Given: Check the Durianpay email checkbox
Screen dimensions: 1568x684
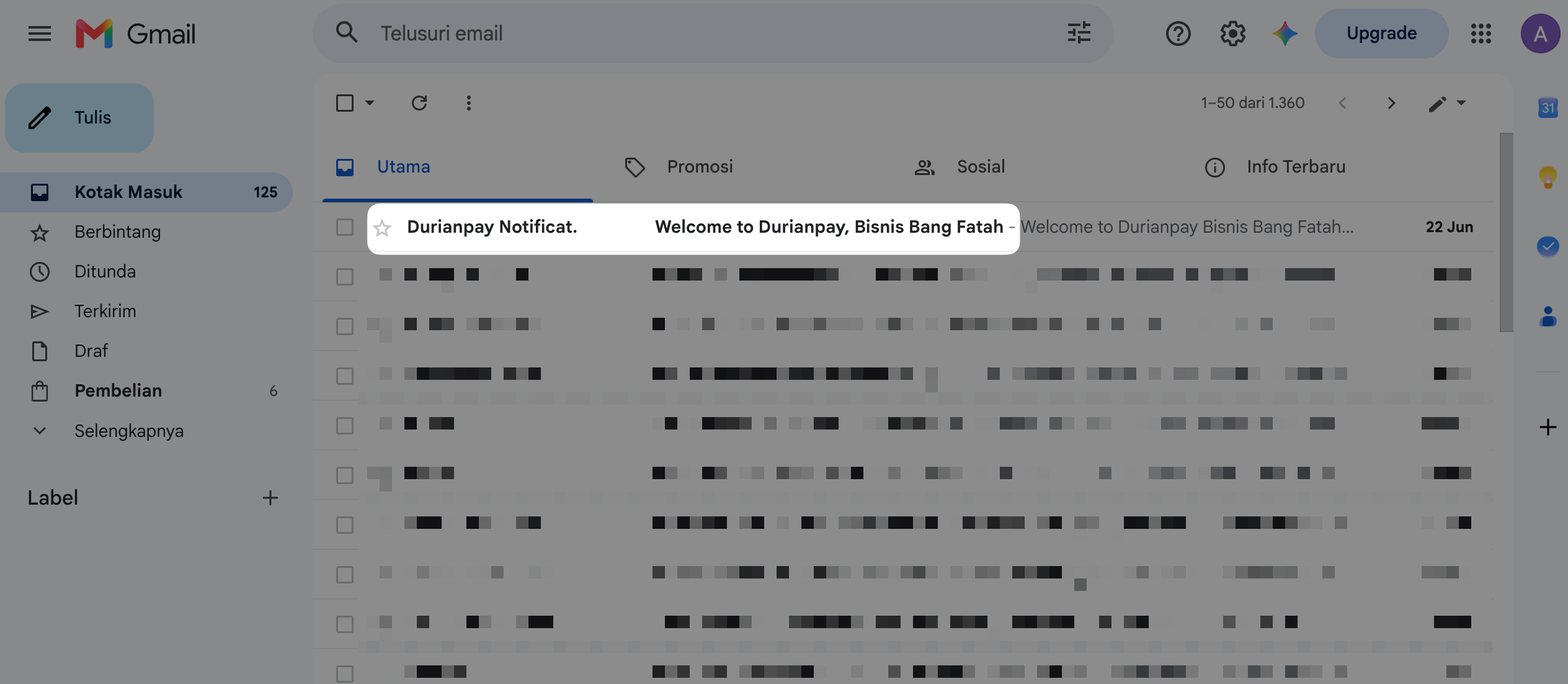Looking at the screenshot, I should click(x=345, y=227).
